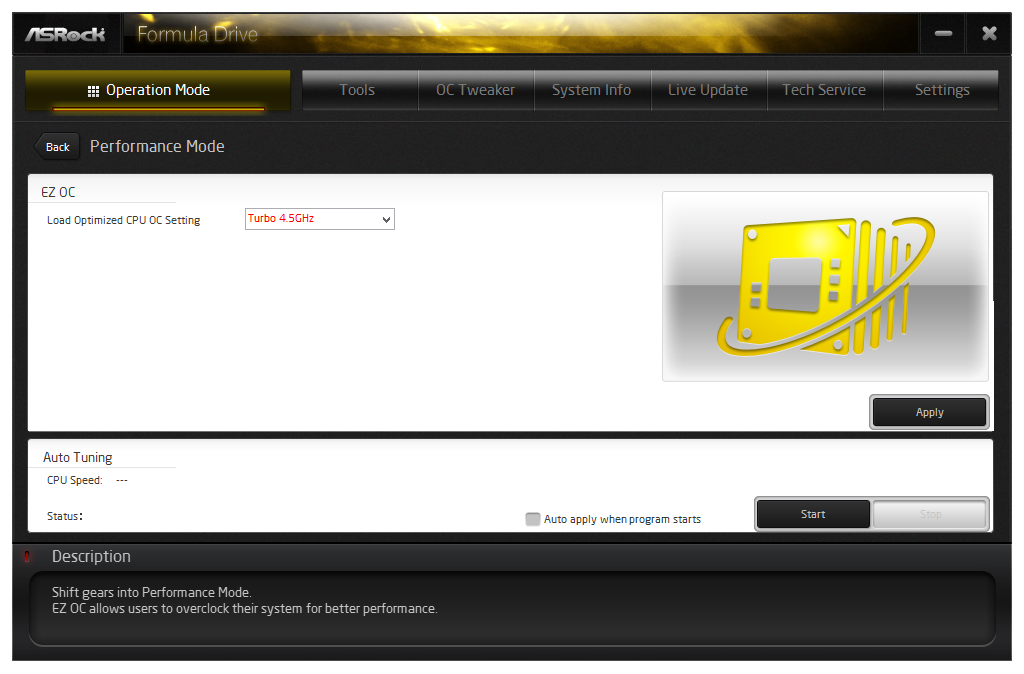Select the Operation Mode tab
1024x674 pixels.
click(x=158, y=90)
